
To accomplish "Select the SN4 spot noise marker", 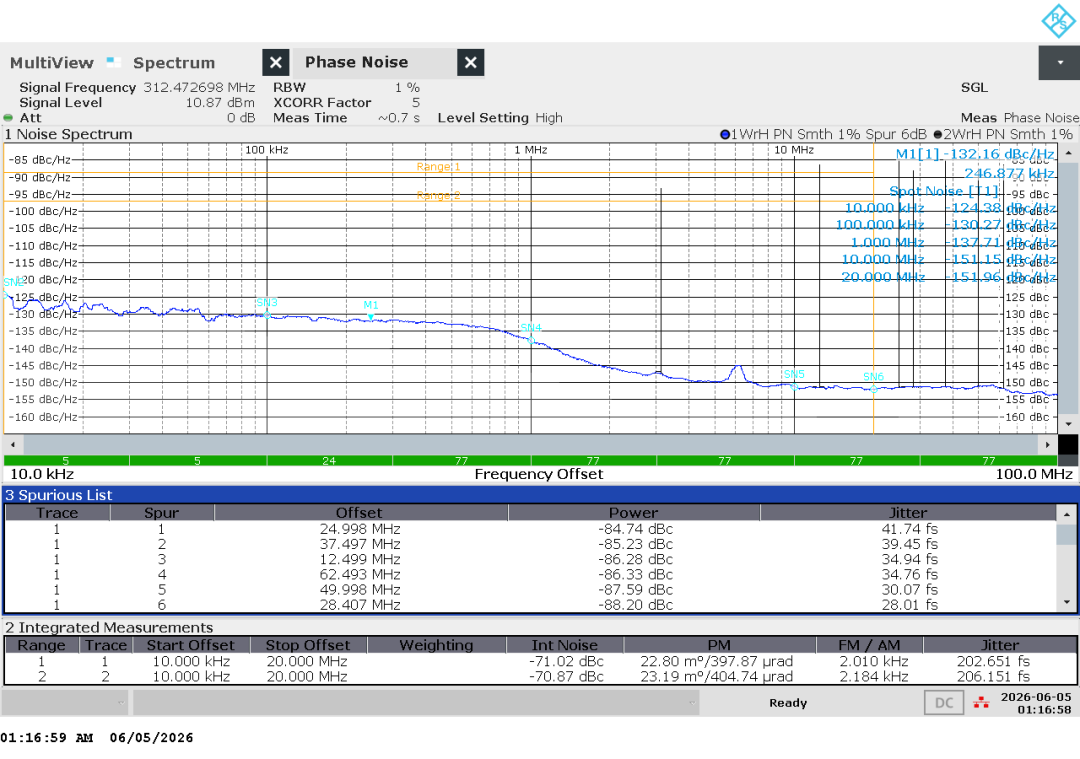I will pos(531,339).
